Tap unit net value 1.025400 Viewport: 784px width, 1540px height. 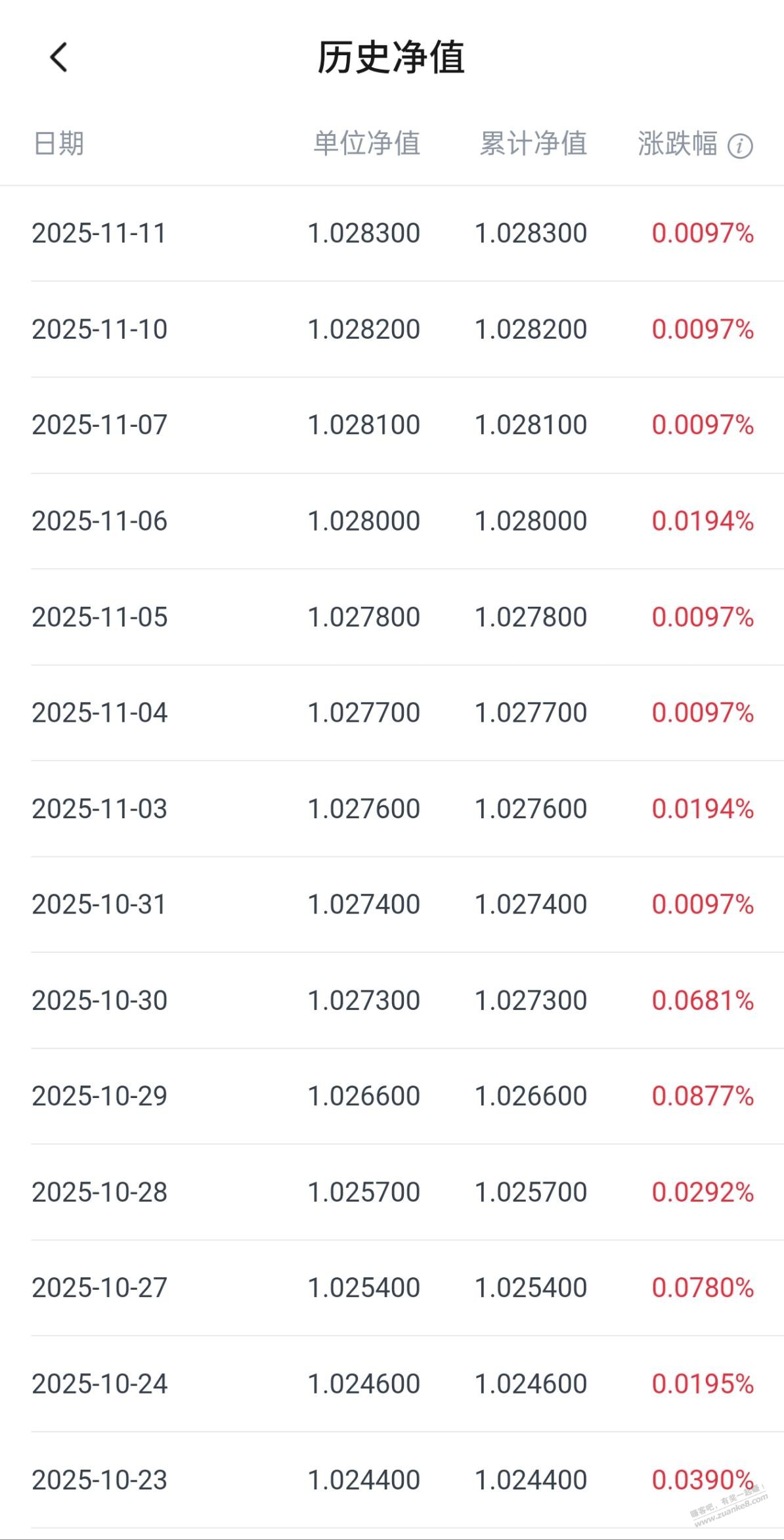point(364,1287)
